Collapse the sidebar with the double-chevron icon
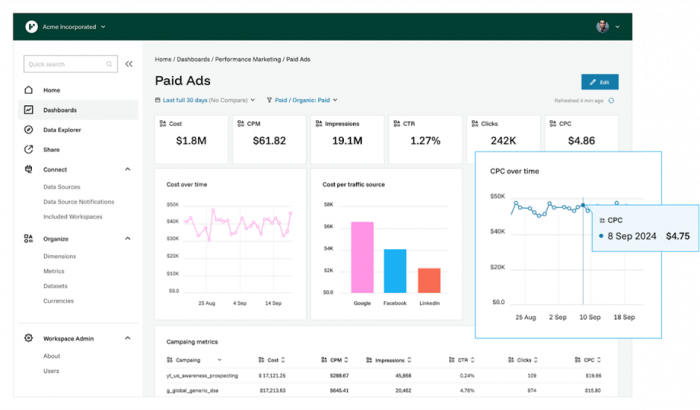Image resolution: width=700 pixels, height=410 pixels. pyautogui.click(x=128, y=64)
